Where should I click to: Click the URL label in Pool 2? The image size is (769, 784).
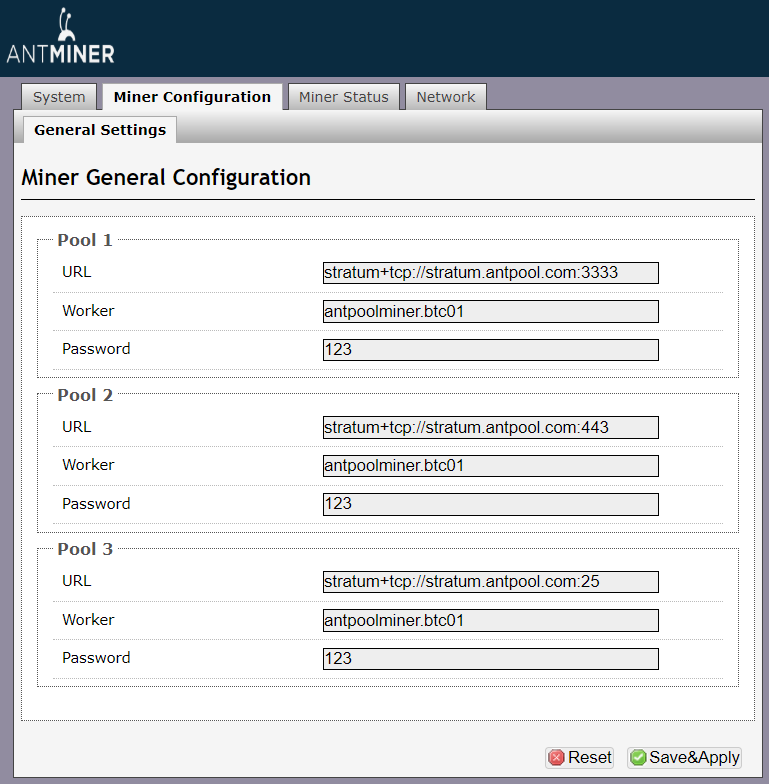click(x=76, y=427)
